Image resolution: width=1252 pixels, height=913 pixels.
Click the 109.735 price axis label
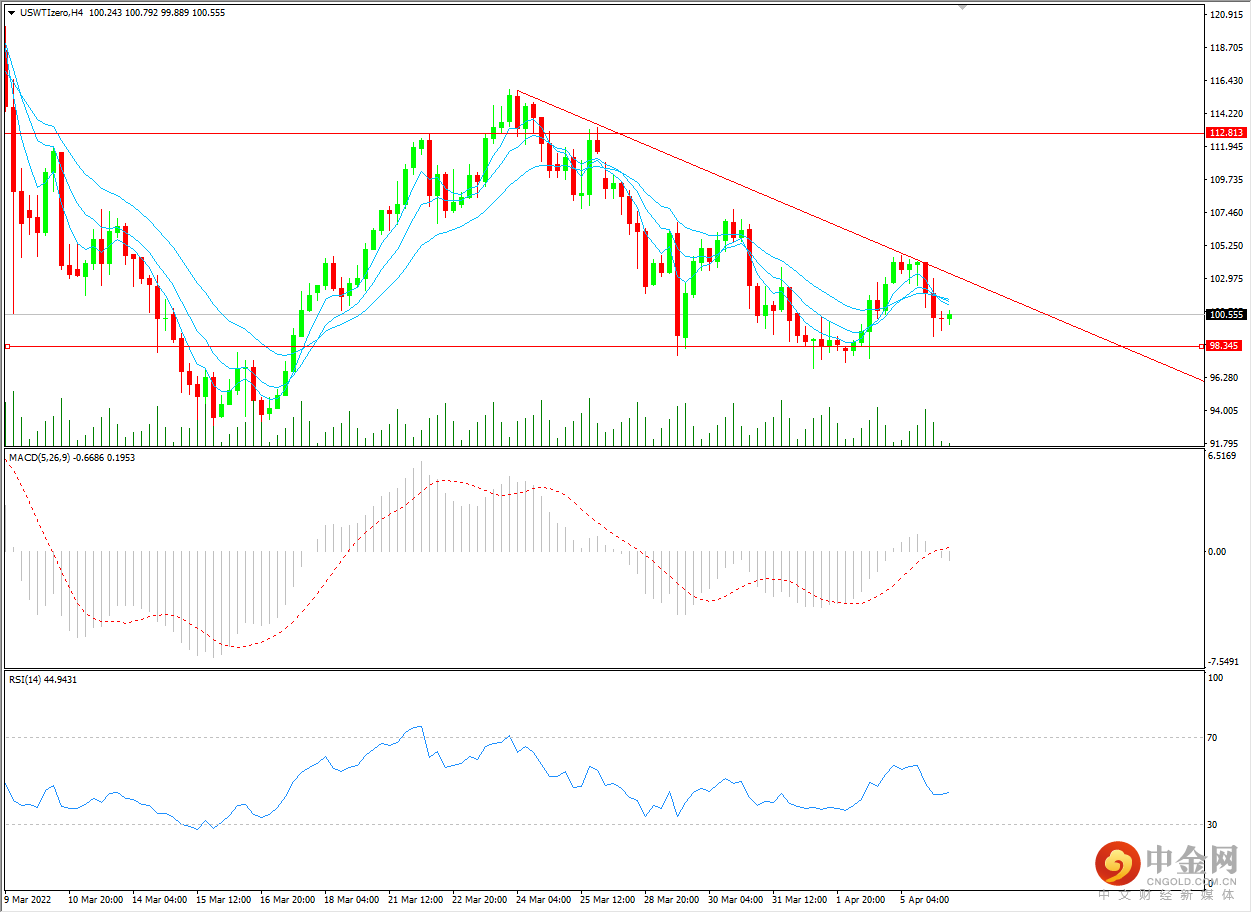tap(1225, 180)
